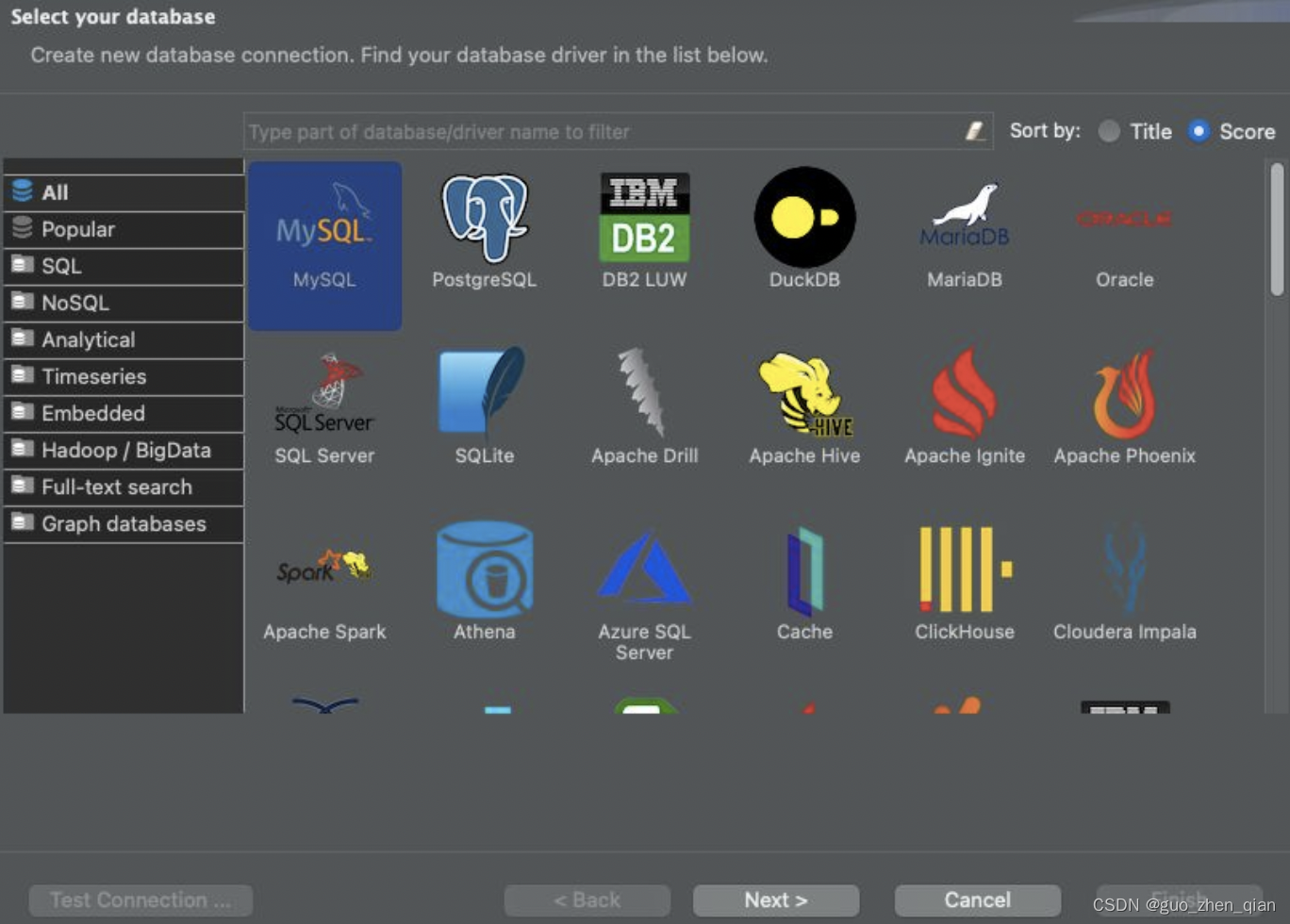Viewport: 1290px width, 924px height.
Task: Choose the PostgreSQL elephant icon
Action: tap(484, 218)
